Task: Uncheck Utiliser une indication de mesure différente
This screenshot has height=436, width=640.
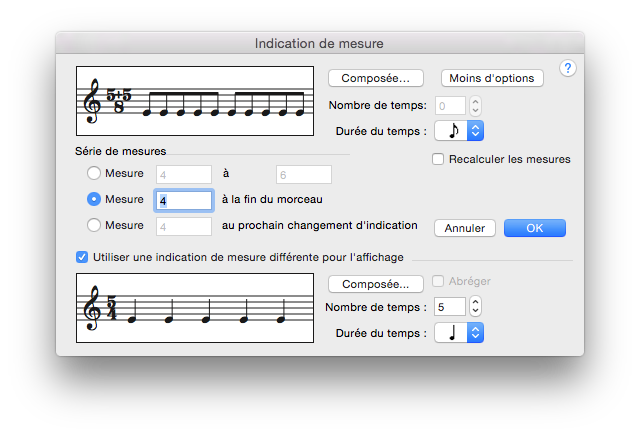Action: tap(82, 257)
